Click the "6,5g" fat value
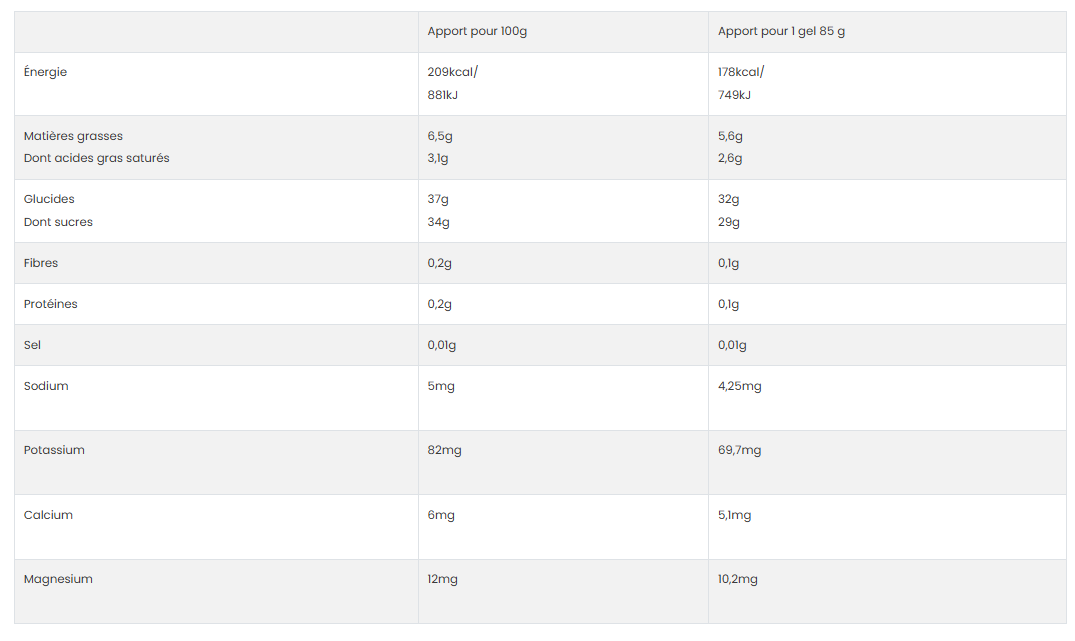Viewport: 1075px width, 641px height. [440, 136]
